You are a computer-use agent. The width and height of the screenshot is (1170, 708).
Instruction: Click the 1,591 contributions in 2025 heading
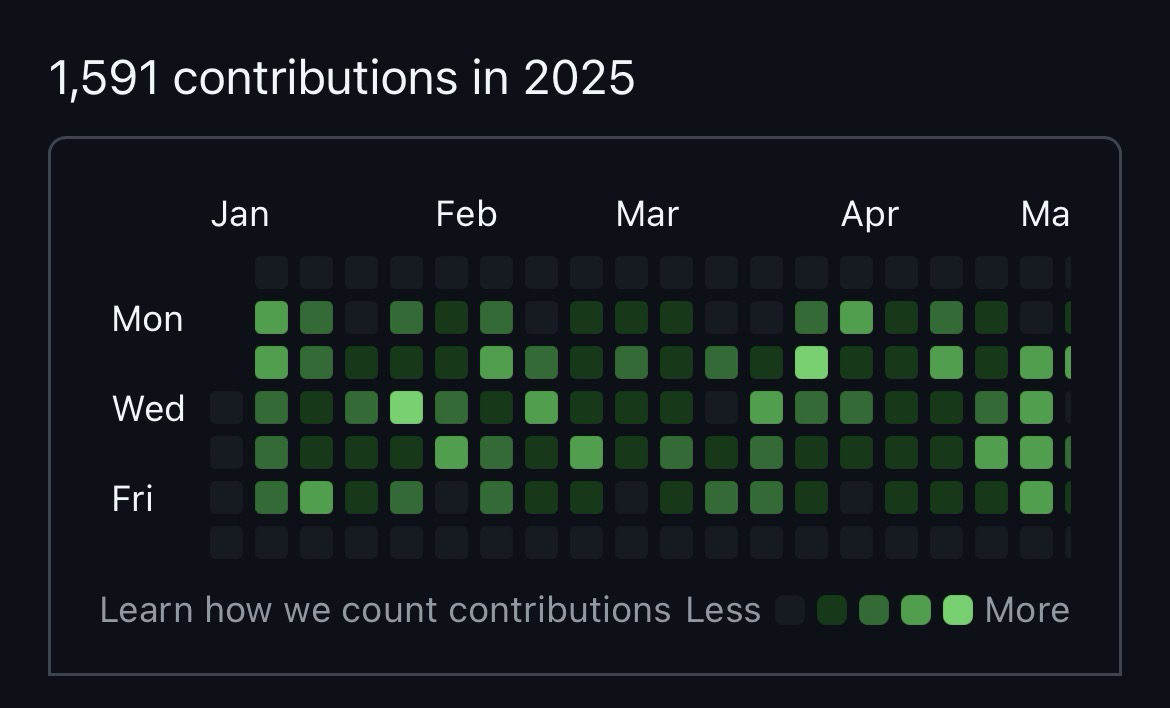click(341, 78)
